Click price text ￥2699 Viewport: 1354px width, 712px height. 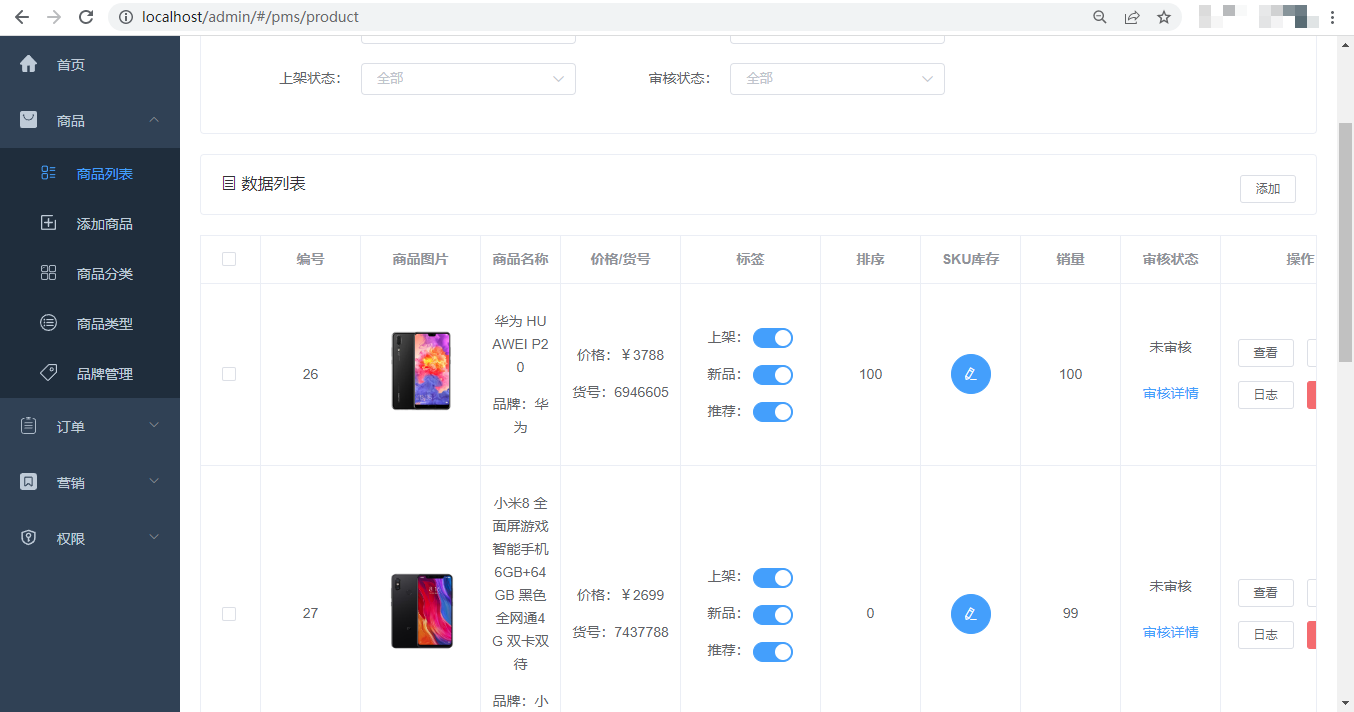coord(642,595)
